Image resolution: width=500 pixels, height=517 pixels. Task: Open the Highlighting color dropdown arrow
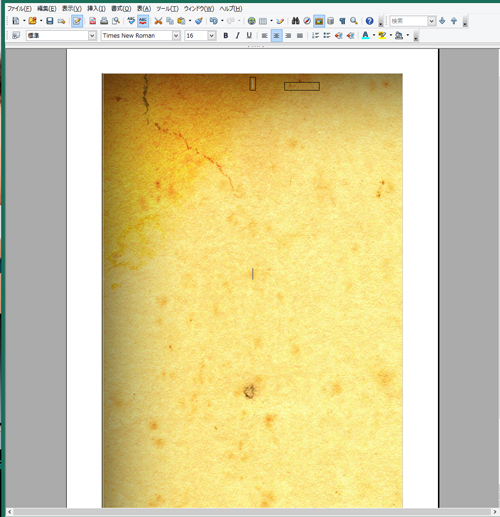(x=391, y=35)
